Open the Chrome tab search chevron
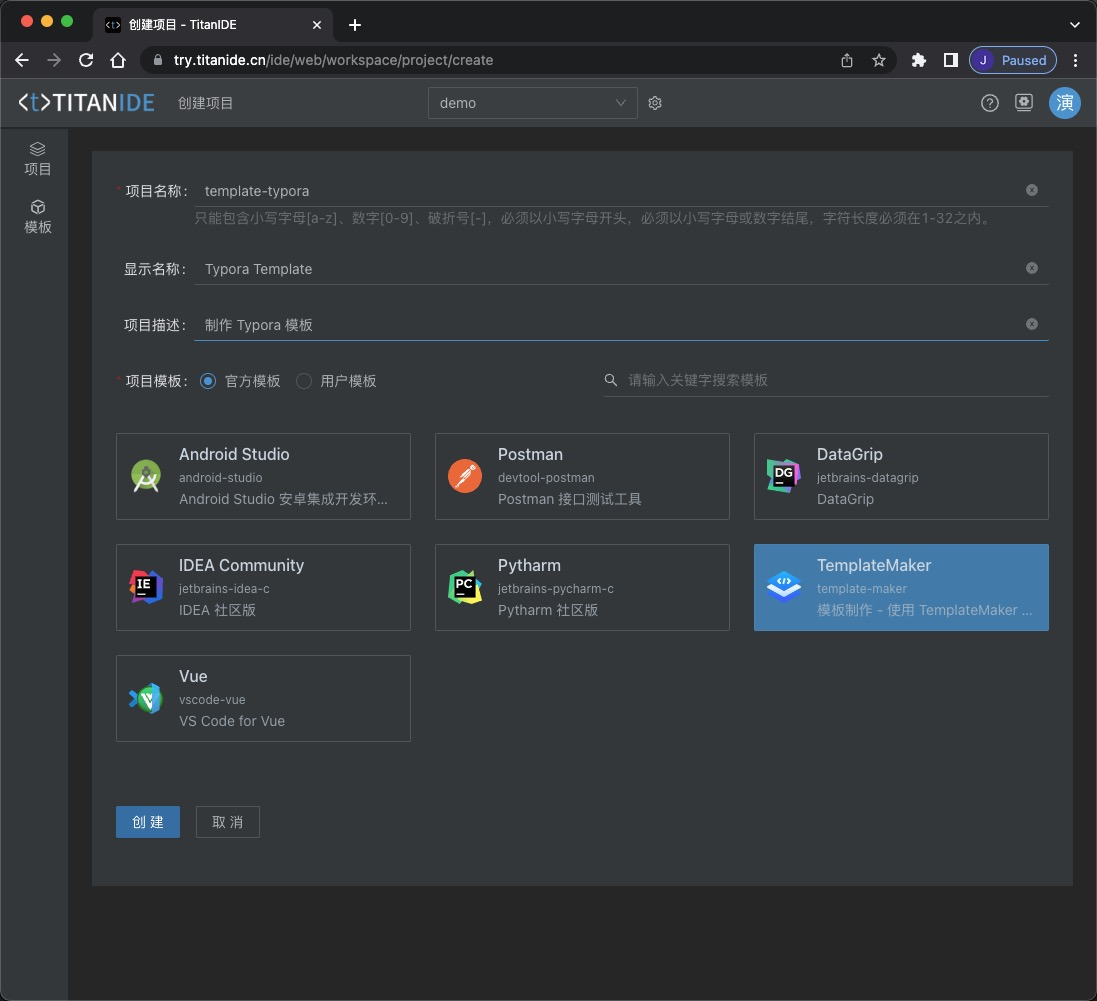Image resolution: width=1097 pixels, height=1001 pixels. [1074, 24]
